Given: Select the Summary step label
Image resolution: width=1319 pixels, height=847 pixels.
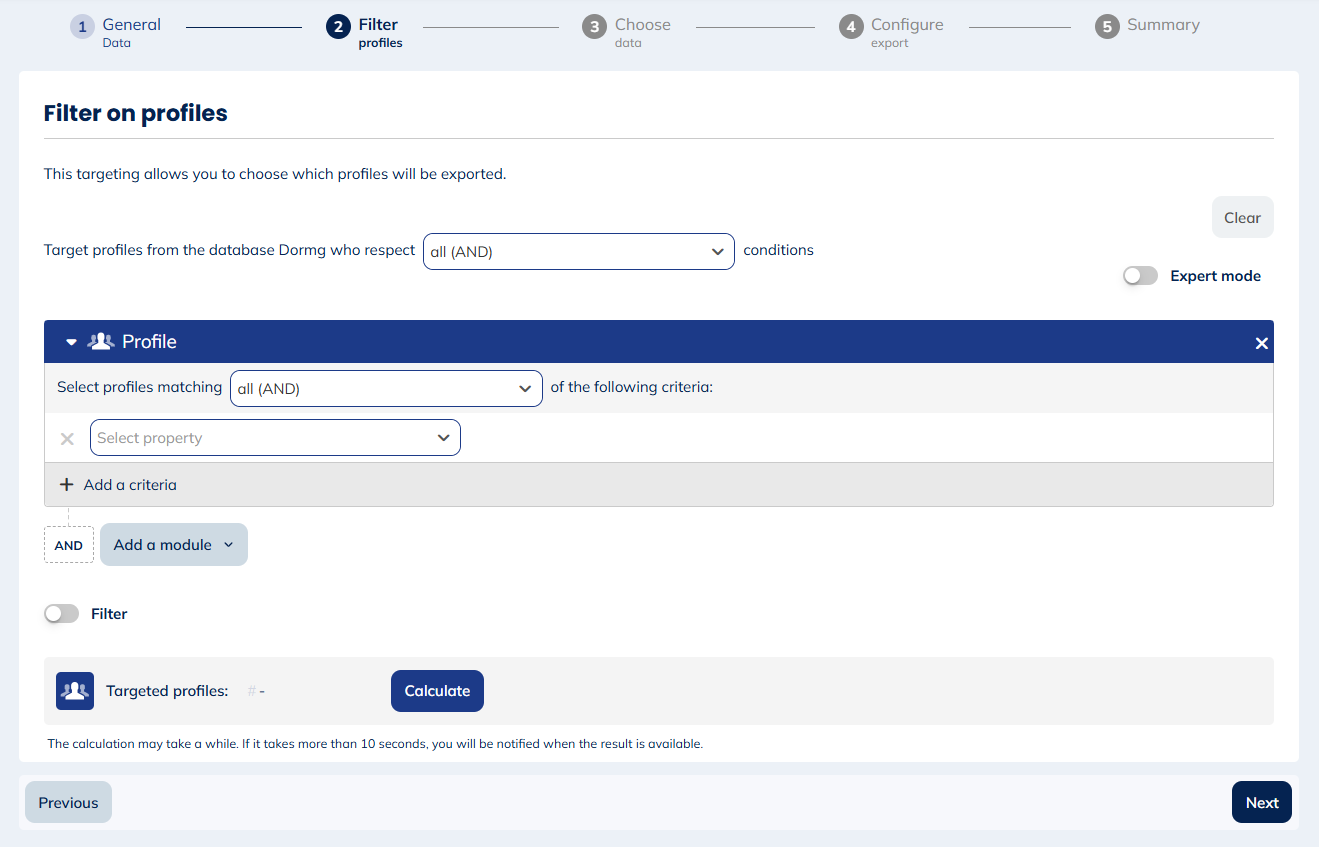Looking at the screenshot, I should pyautogui.click(x=1163, y=24).
